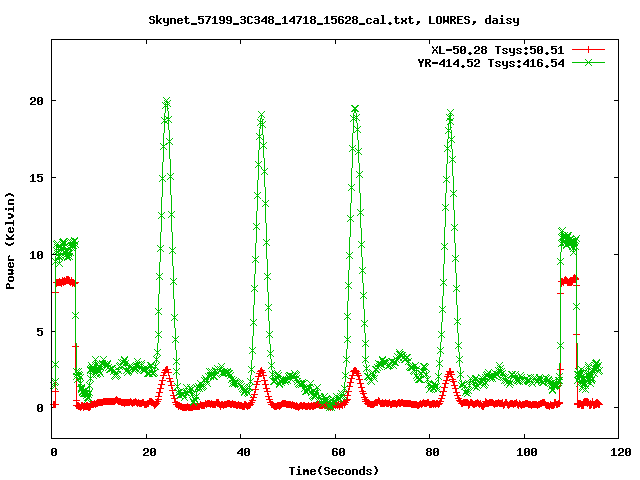
Task: Click the x-axis tick label 100
Action: (527, 452)
